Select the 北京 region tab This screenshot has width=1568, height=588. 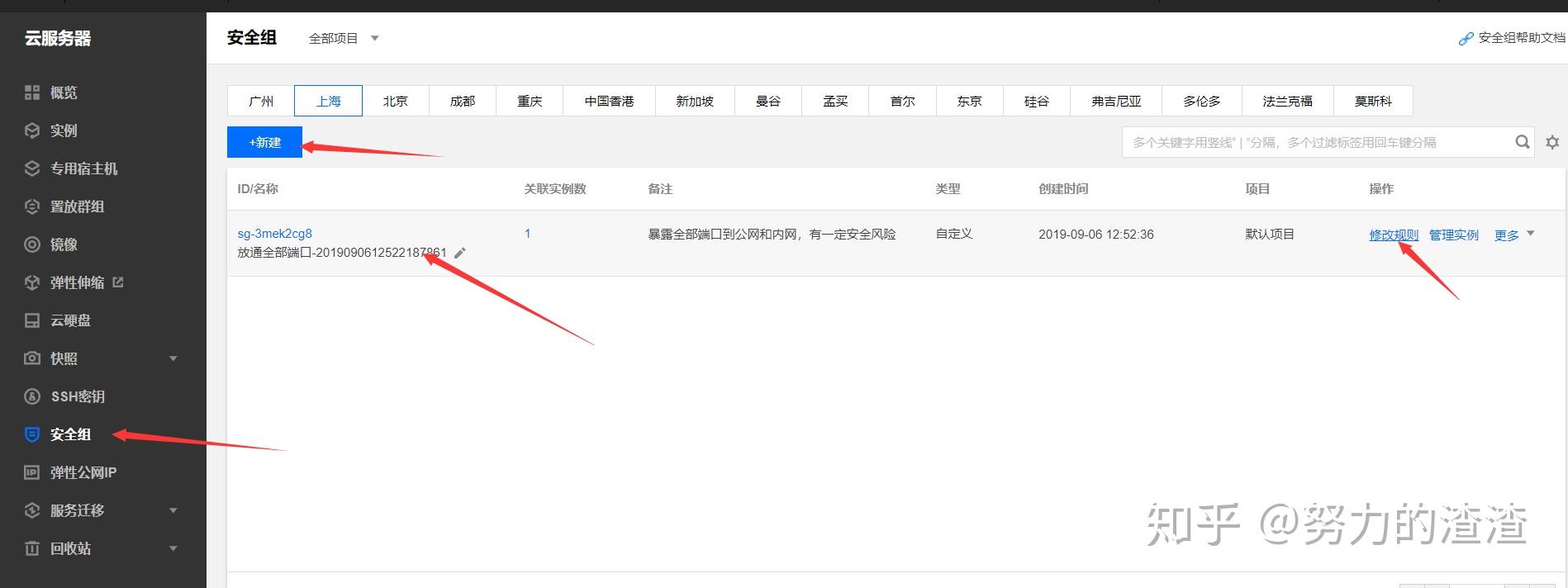396,101
